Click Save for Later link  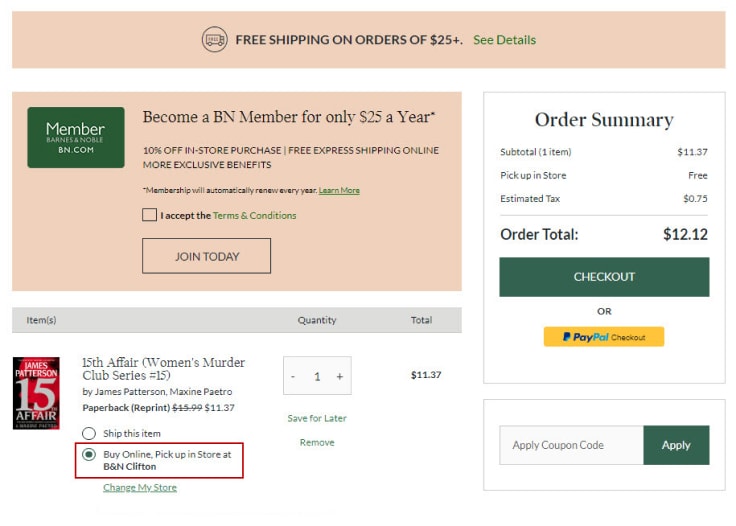pos(317,418)
